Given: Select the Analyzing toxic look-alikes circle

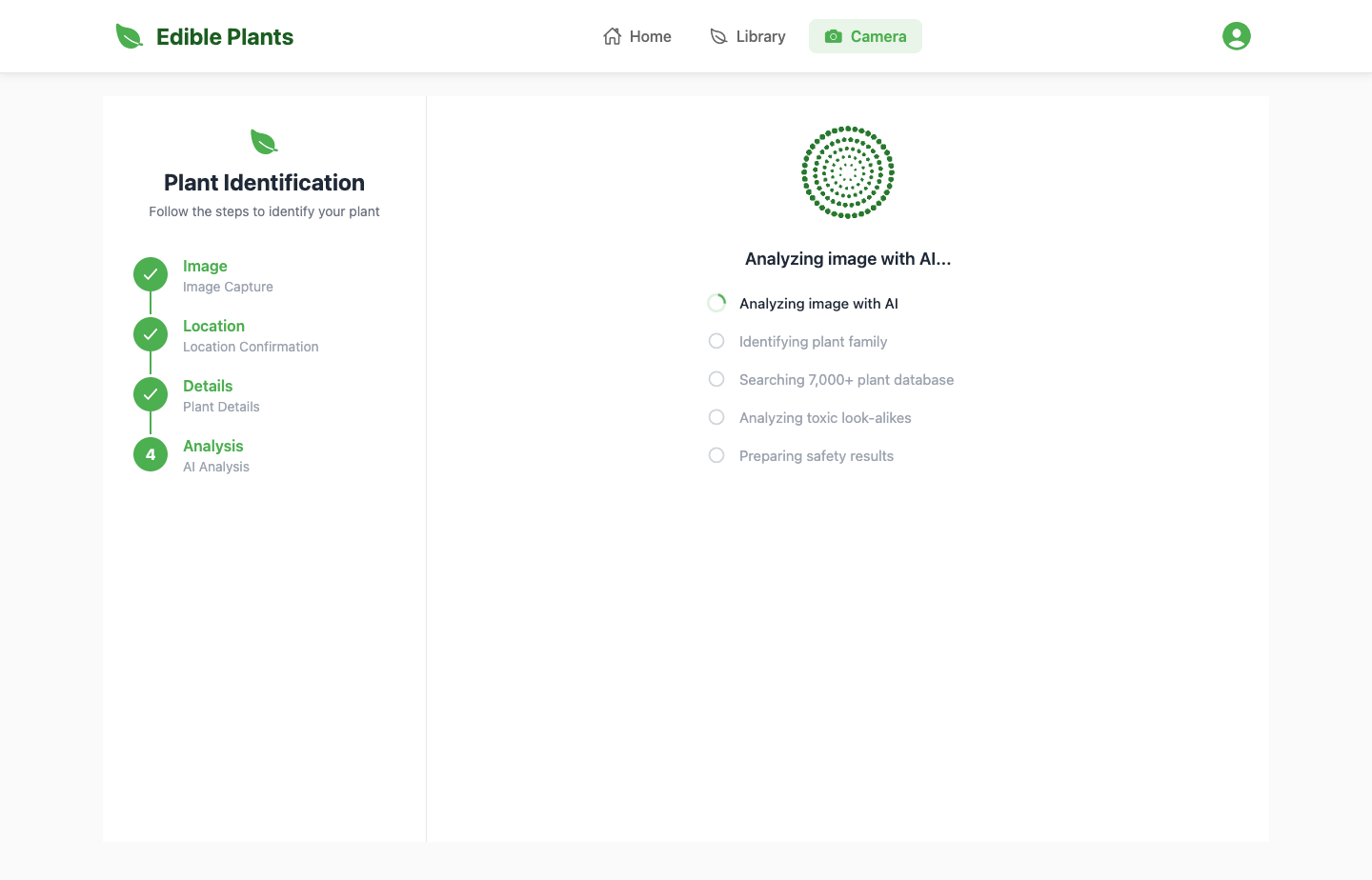Looking at the screenshot, I should 716,417.
